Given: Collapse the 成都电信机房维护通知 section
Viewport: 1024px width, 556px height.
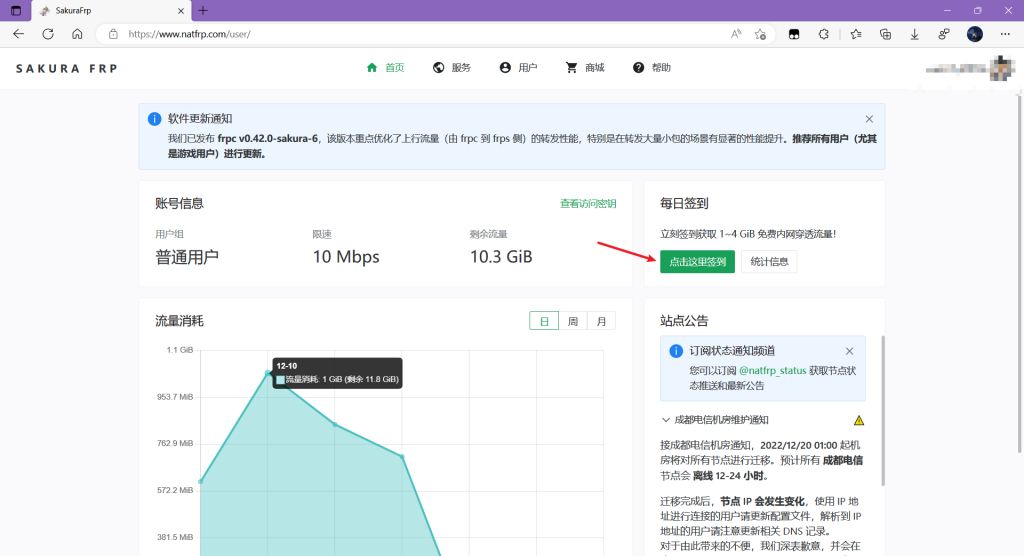Looking at the screenshot, I should 665,419.
